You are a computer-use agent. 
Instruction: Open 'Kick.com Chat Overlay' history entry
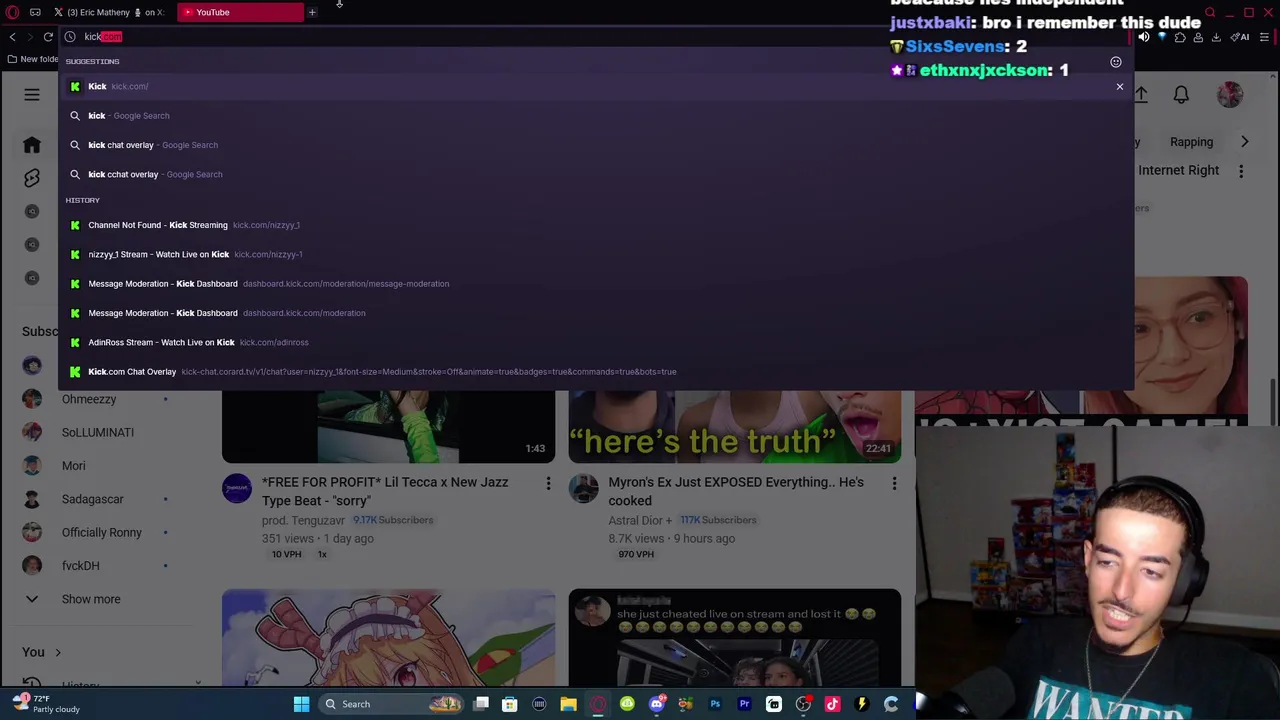595,372
